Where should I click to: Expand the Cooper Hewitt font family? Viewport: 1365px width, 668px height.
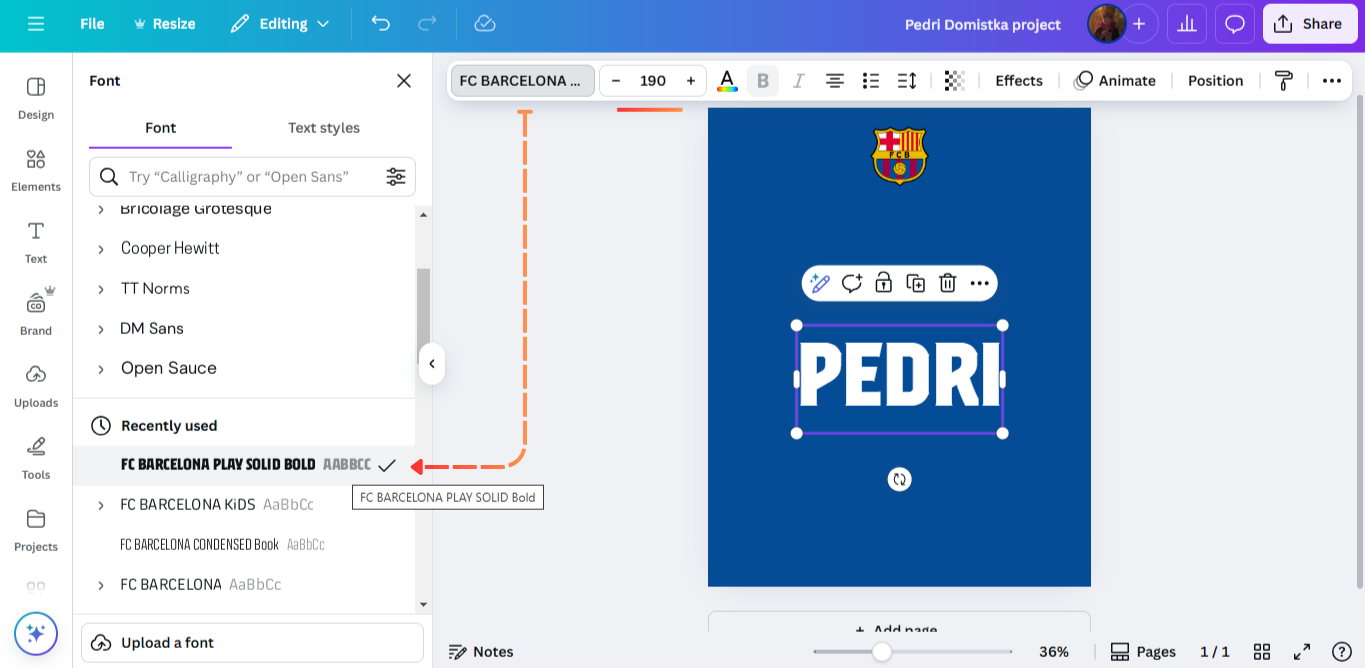pyautogui.click(x=101, y=249)
